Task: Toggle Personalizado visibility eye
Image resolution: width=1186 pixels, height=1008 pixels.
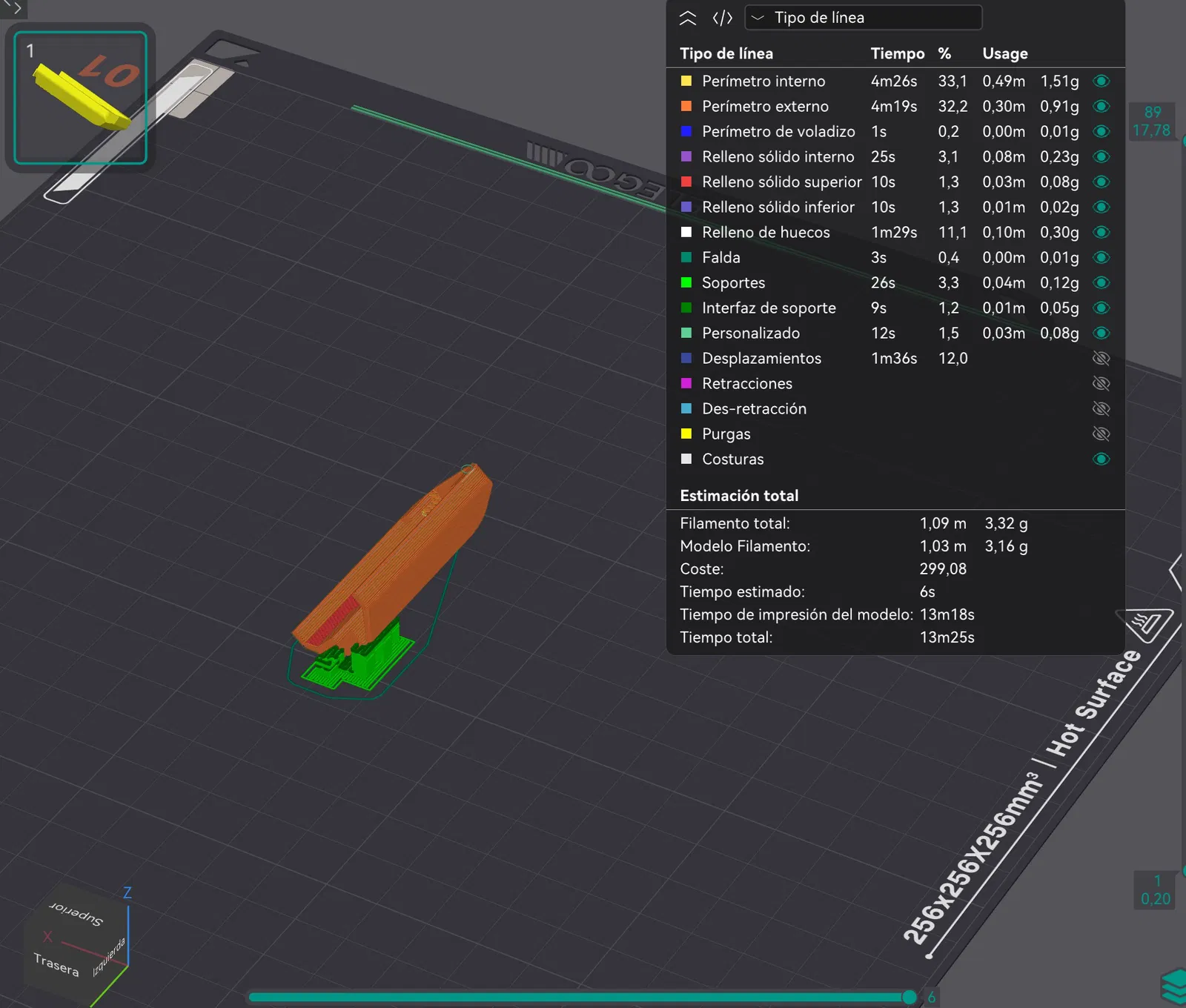Action: point(1101,333)
